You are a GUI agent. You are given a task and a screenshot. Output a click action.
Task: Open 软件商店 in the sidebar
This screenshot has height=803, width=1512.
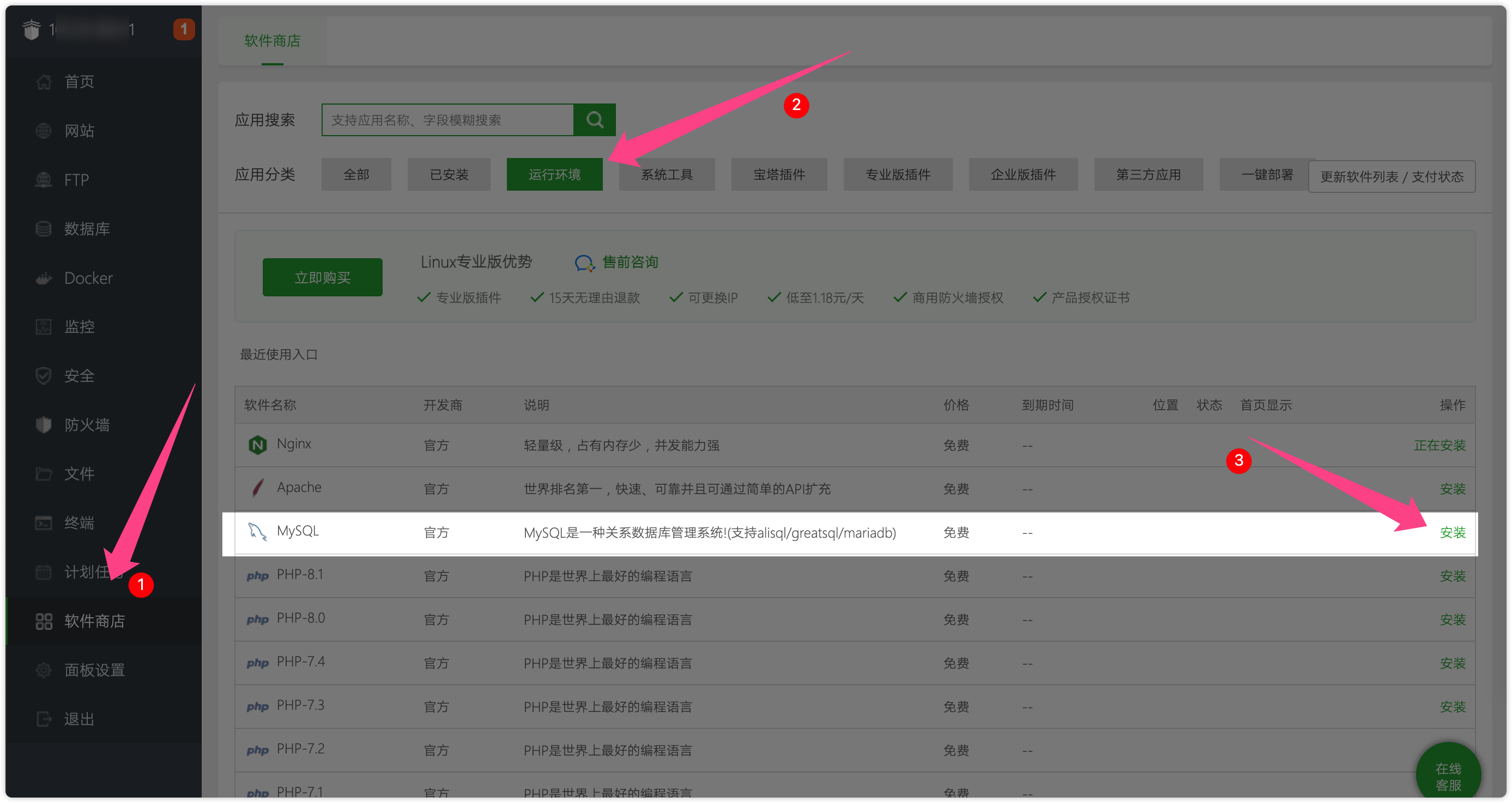click(94, 621)
